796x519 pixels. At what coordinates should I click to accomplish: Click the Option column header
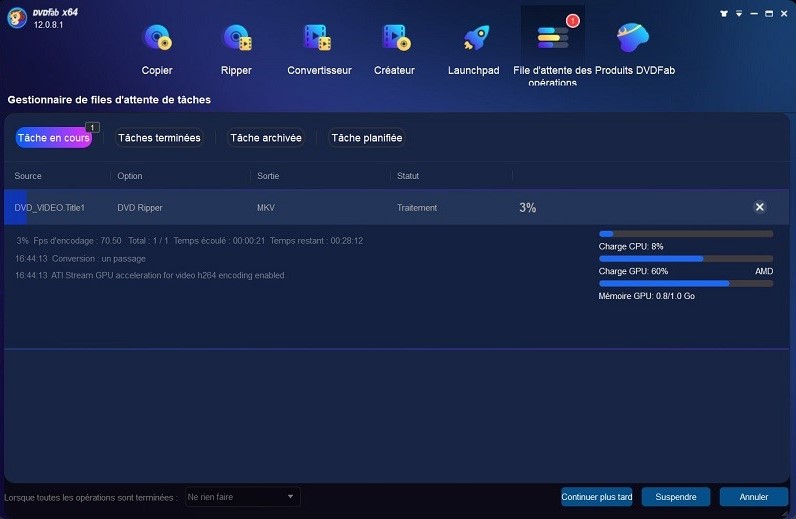(130, 176)
